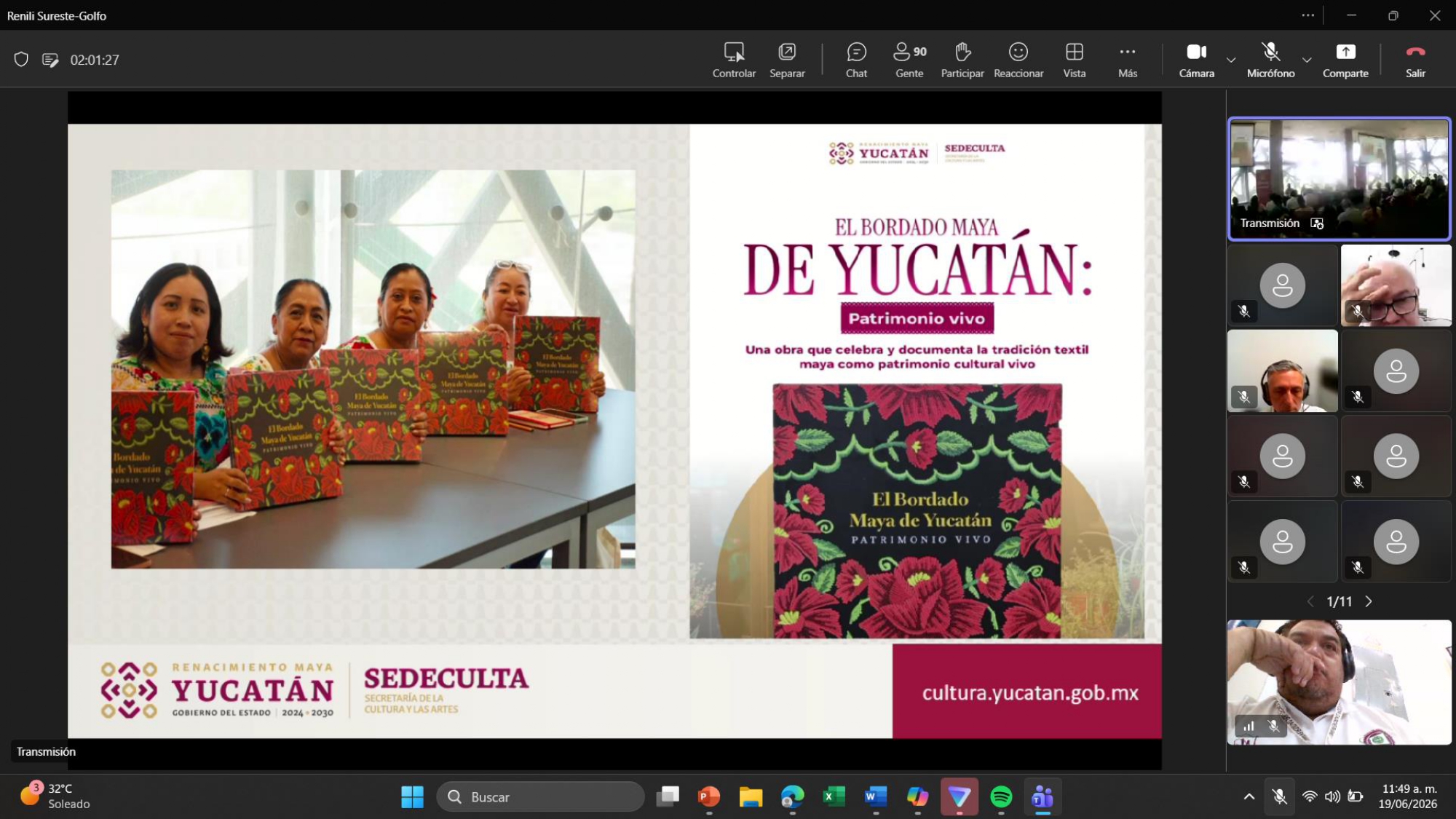Open the purple triangle taskbar app
Image resolution: width=1456 pixels, height=819 pixels.
tap(960, 797)
